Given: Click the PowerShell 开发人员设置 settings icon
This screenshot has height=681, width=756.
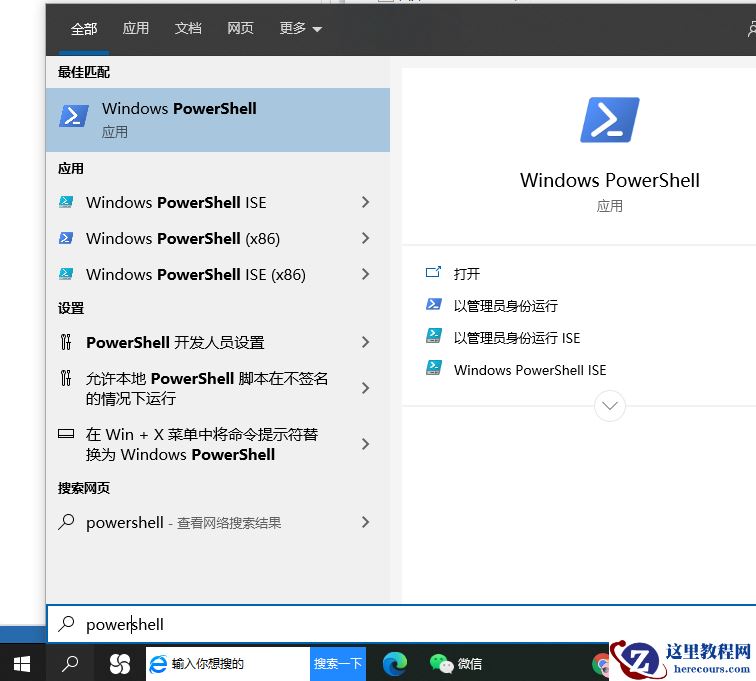Looking at the screenshot, I should pyautogui.click(x=66, y=342).
